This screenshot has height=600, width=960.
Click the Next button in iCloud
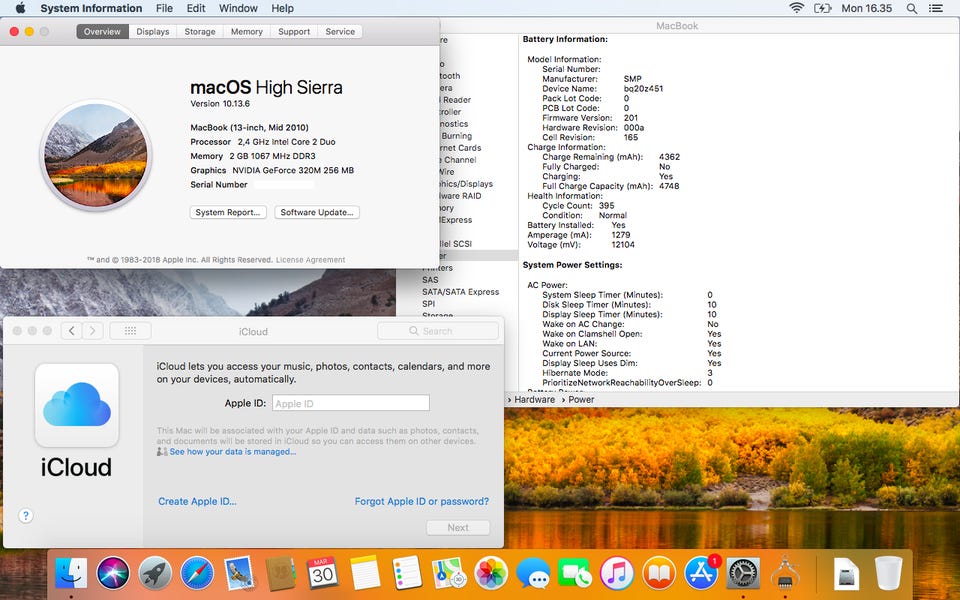pos(458,527)
